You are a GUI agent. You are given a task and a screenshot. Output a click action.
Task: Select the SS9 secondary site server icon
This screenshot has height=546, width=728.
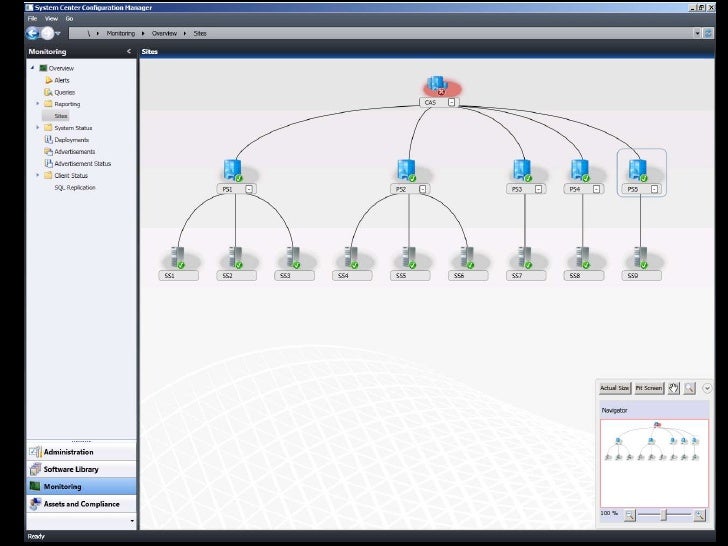638,256
